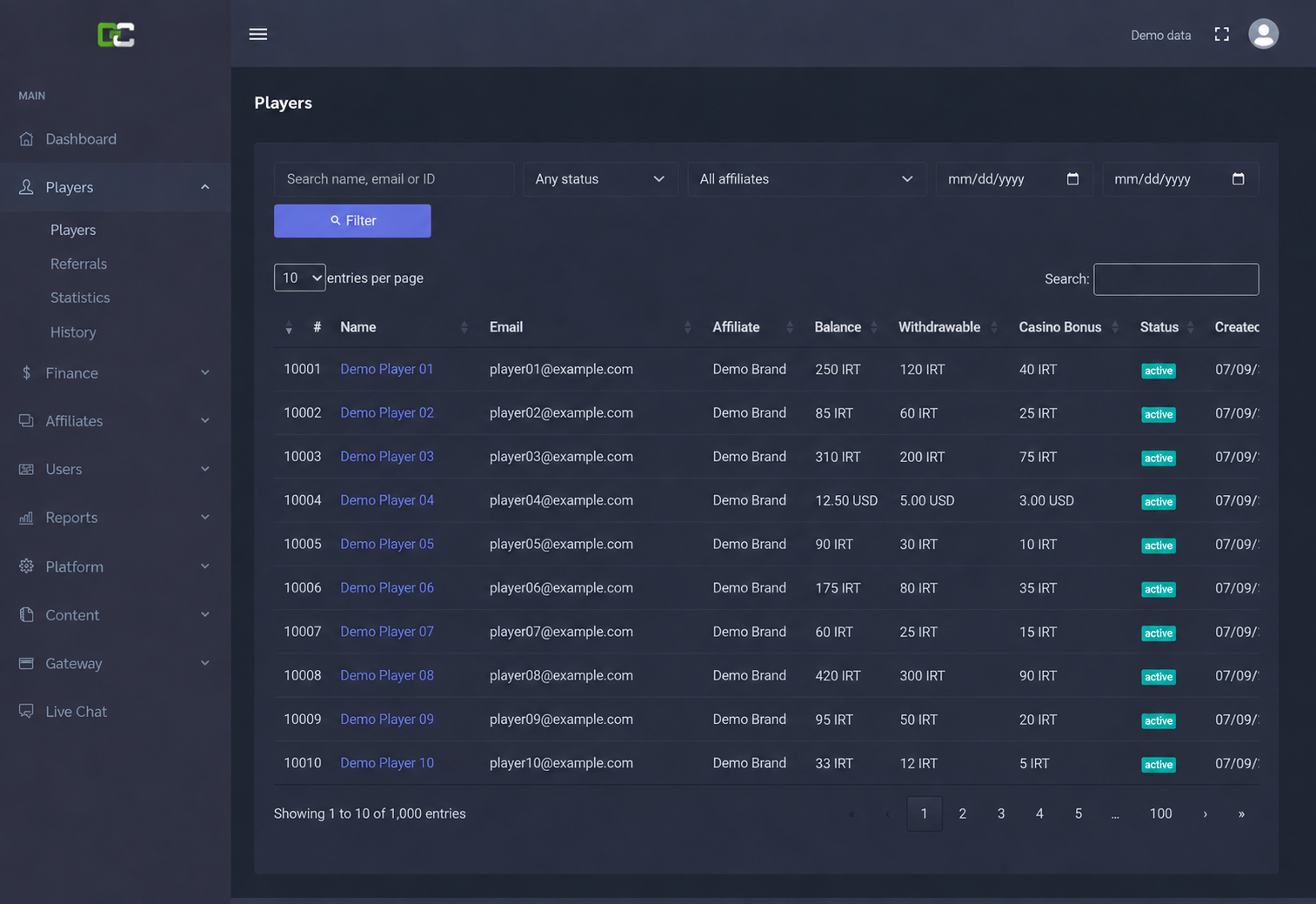The height and width of the screenshot is (904, 1316).
Task: Open Live Chat in sidebar
Action: 77,712
